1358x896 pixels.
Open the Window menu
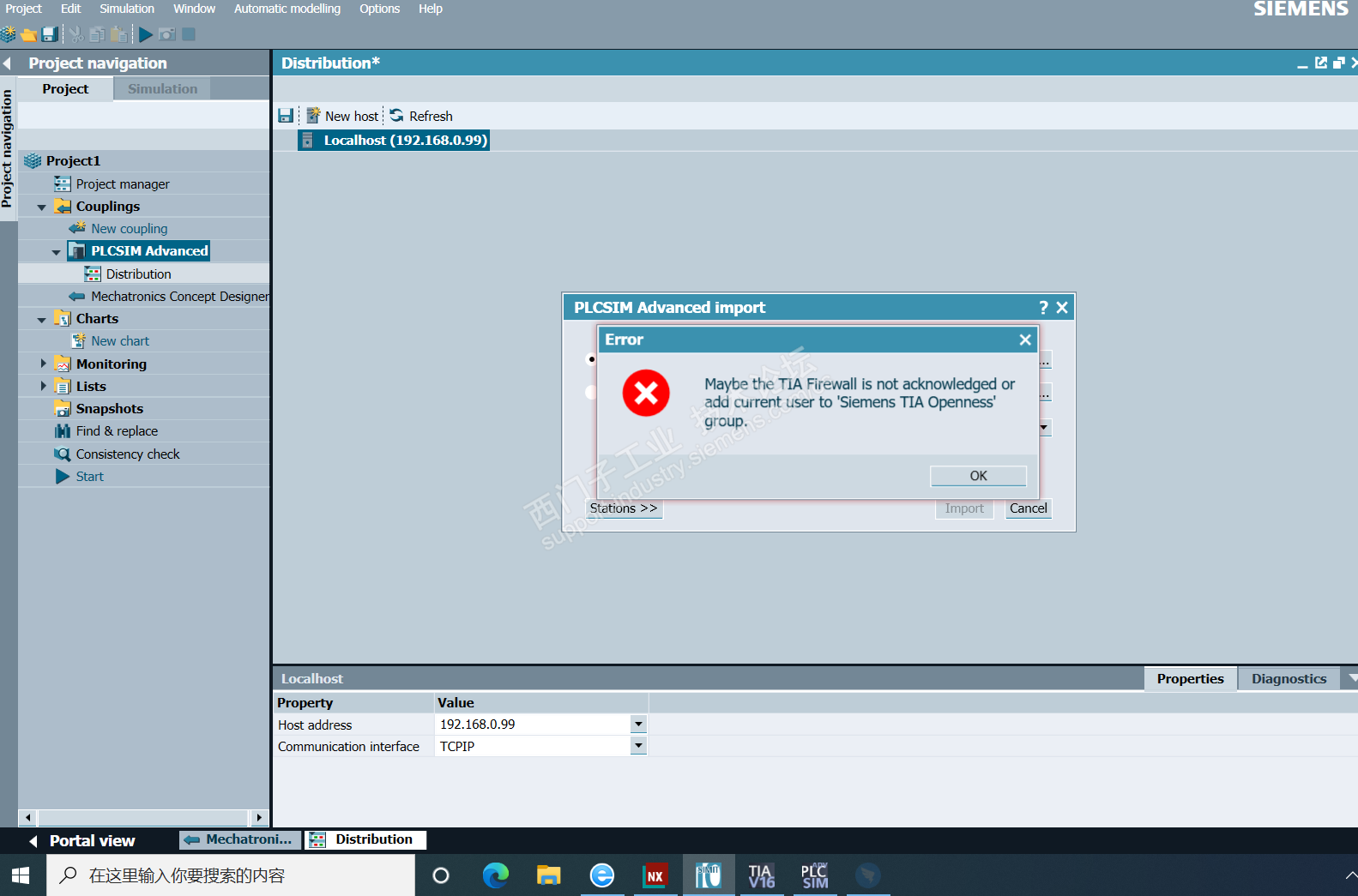195,9
